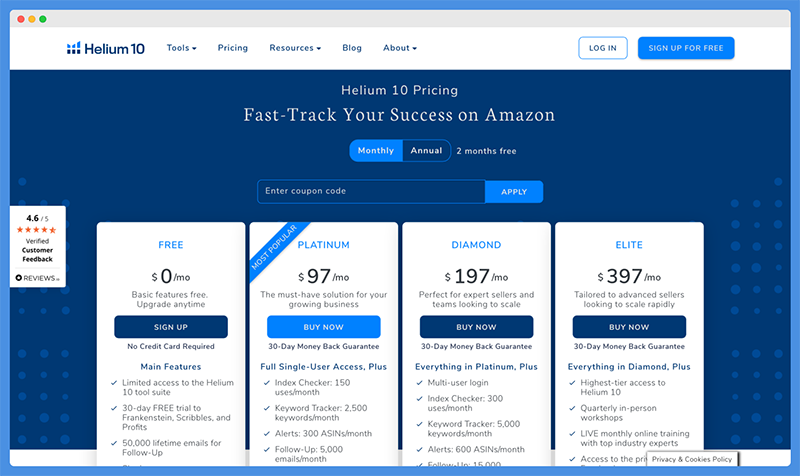Viewport: 800px width, 476px height.
Task: Click the DIAMOND plan title
Action: click(x=476, y=245)
